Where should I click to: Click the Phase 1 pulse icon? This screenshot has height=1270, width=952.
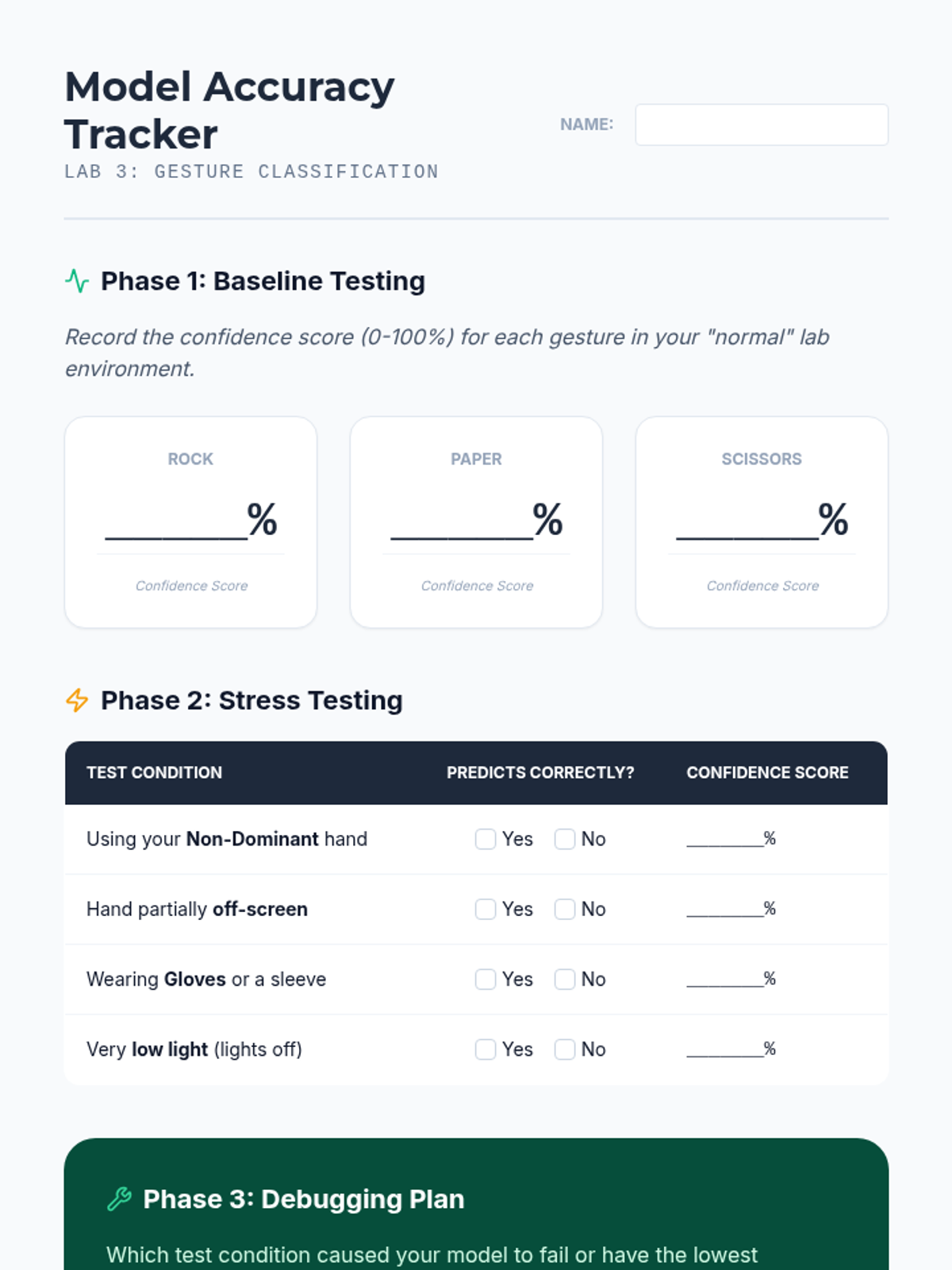pos(77,281)
